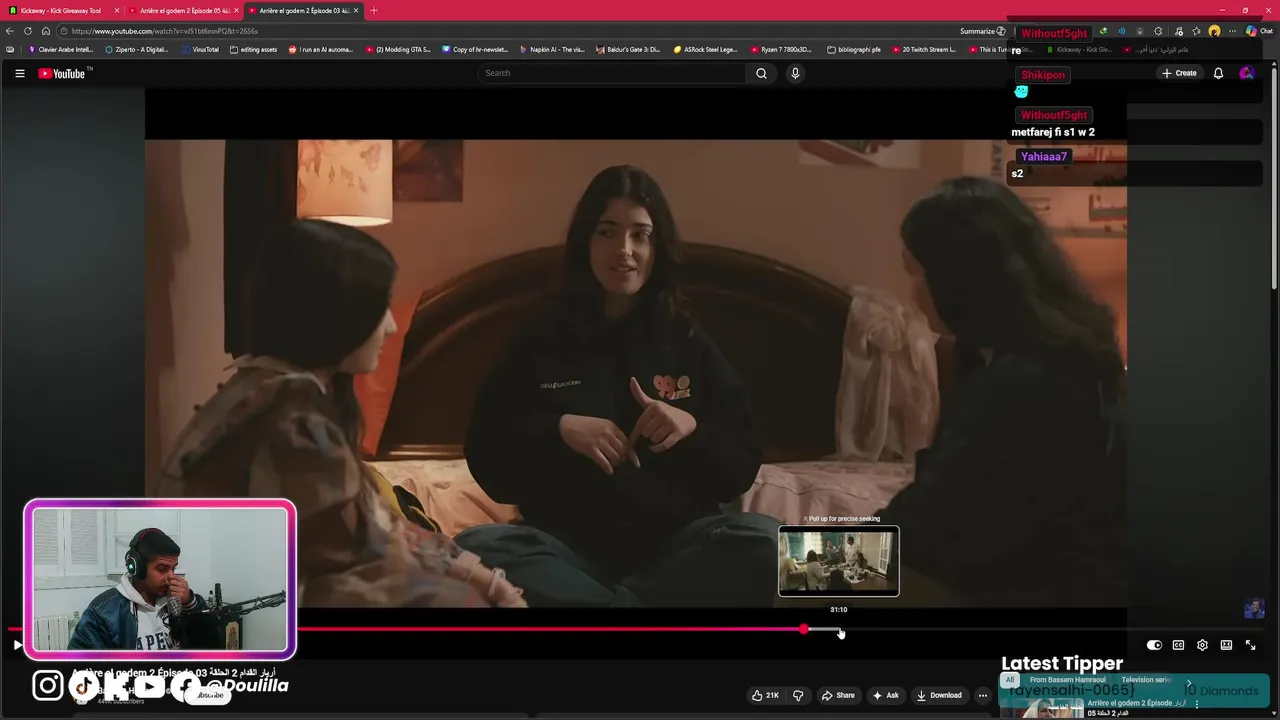Open the editing assets bookmark folder

[x=254, y=49]
